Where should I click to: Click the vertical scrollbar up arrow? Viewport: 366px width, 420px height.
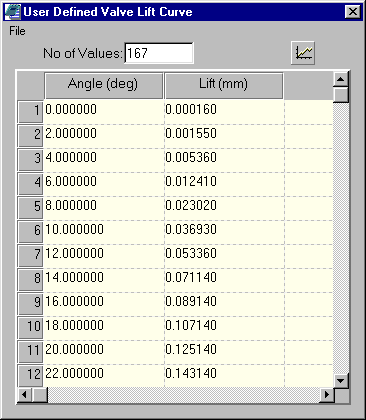(341, 79)
